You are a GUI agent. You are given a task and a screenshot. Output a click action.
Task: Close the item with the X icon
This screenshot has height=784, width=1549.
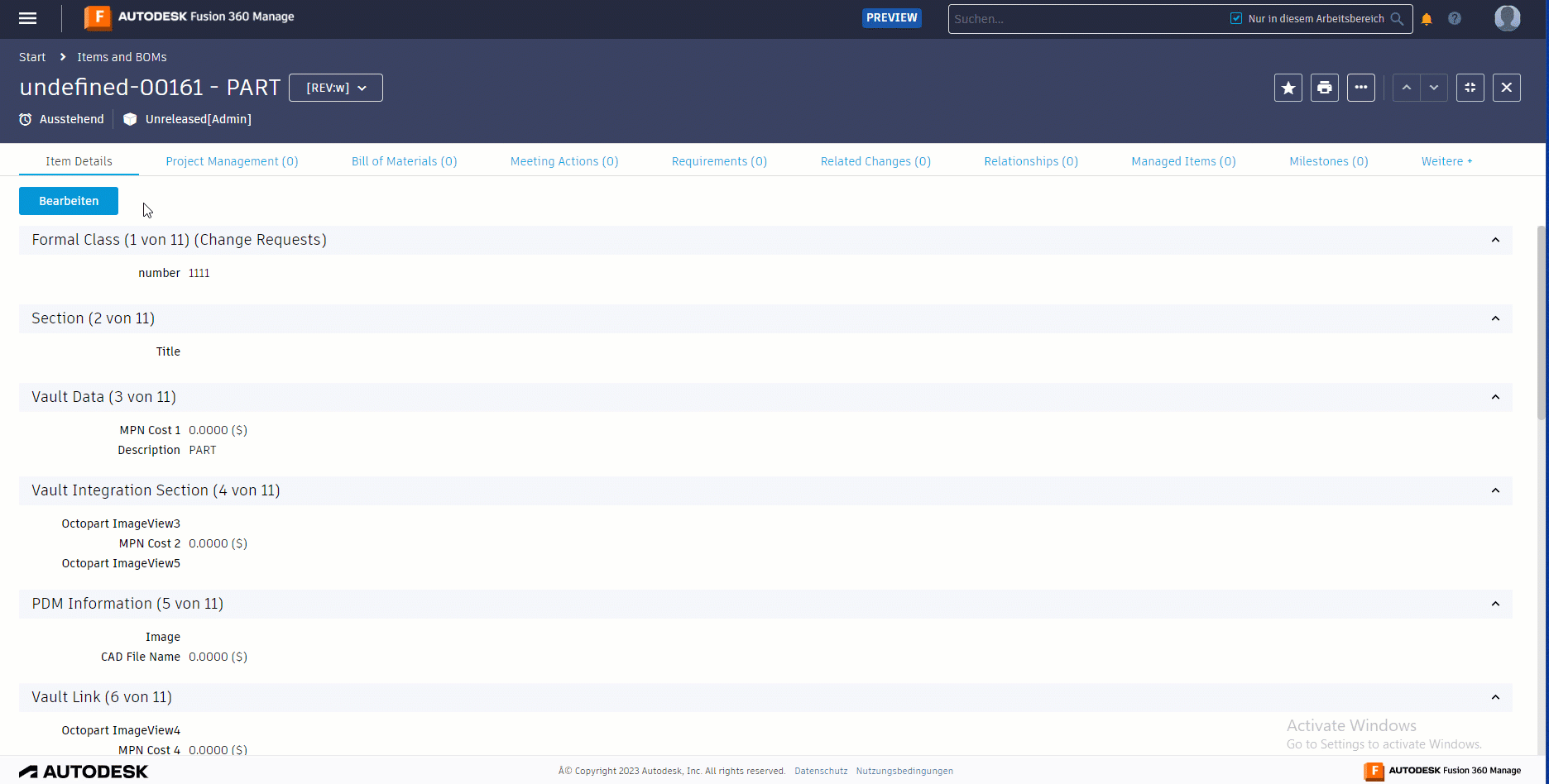tap(1507, 88)
